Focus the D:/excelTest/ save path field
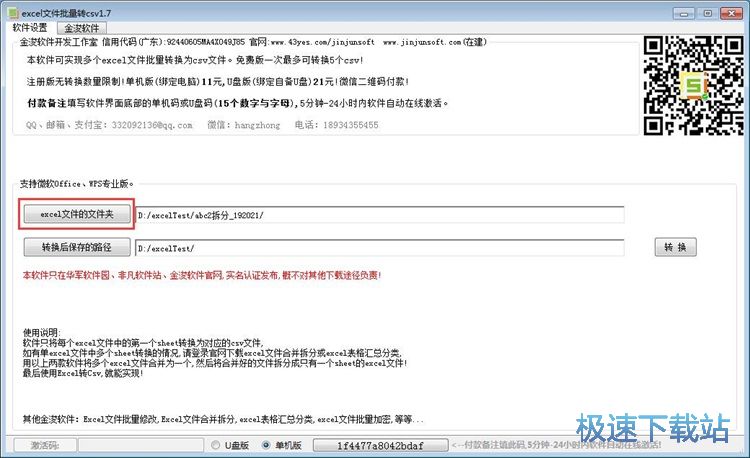Screen dimensions: 750x458 click(380, 248)
